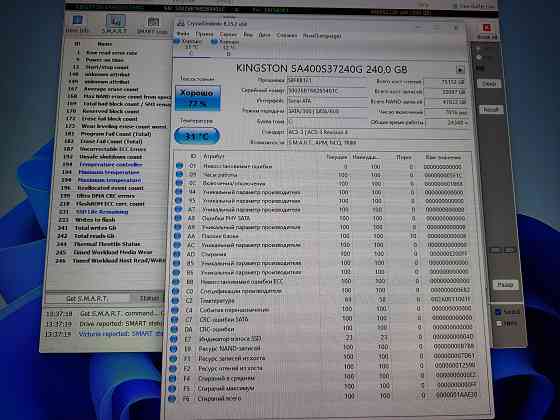560x420 pixels.
Task: Open Справка menu
Action: 287,35
